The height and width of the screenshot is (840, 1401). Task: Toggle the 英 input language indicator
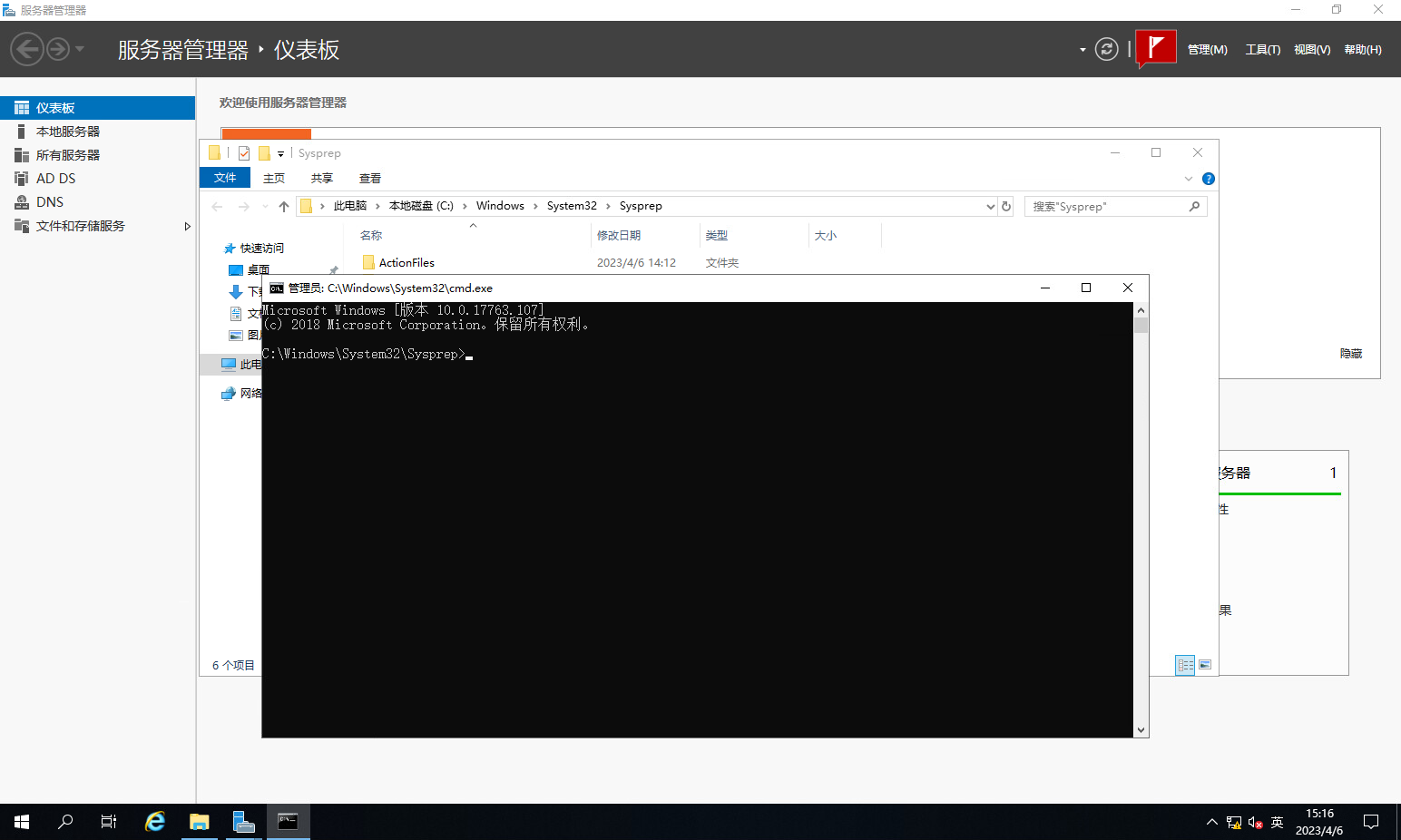pyautogui.click(x=1277, y=822)
